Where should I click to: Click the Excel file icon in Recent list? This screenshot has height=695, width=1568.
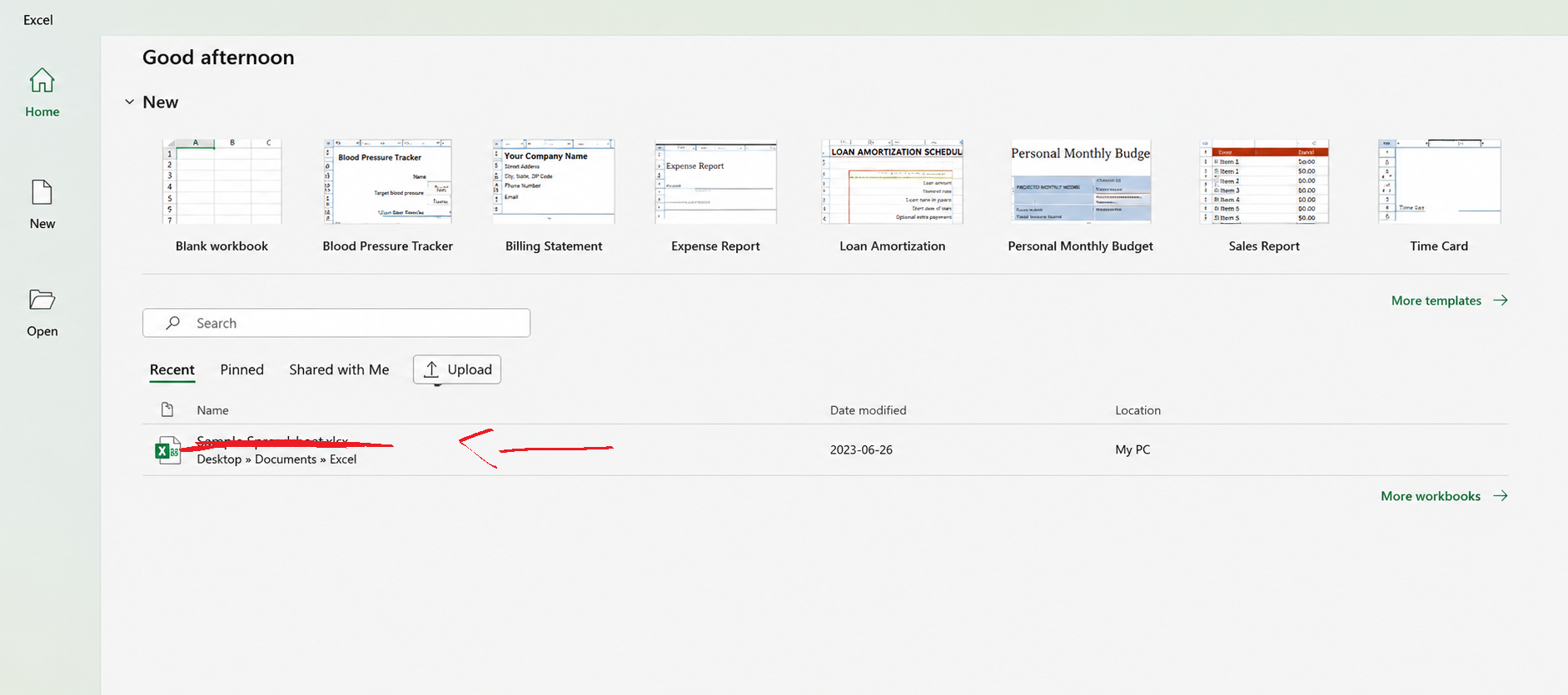pos(168,450)
